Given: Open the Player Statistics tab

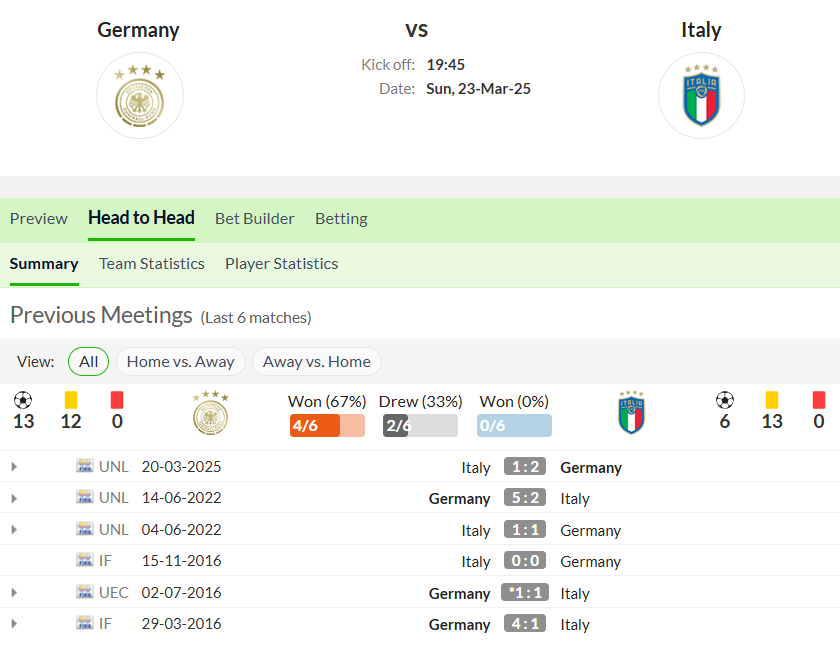Looking at the screenshot, I should coord(281,264).
